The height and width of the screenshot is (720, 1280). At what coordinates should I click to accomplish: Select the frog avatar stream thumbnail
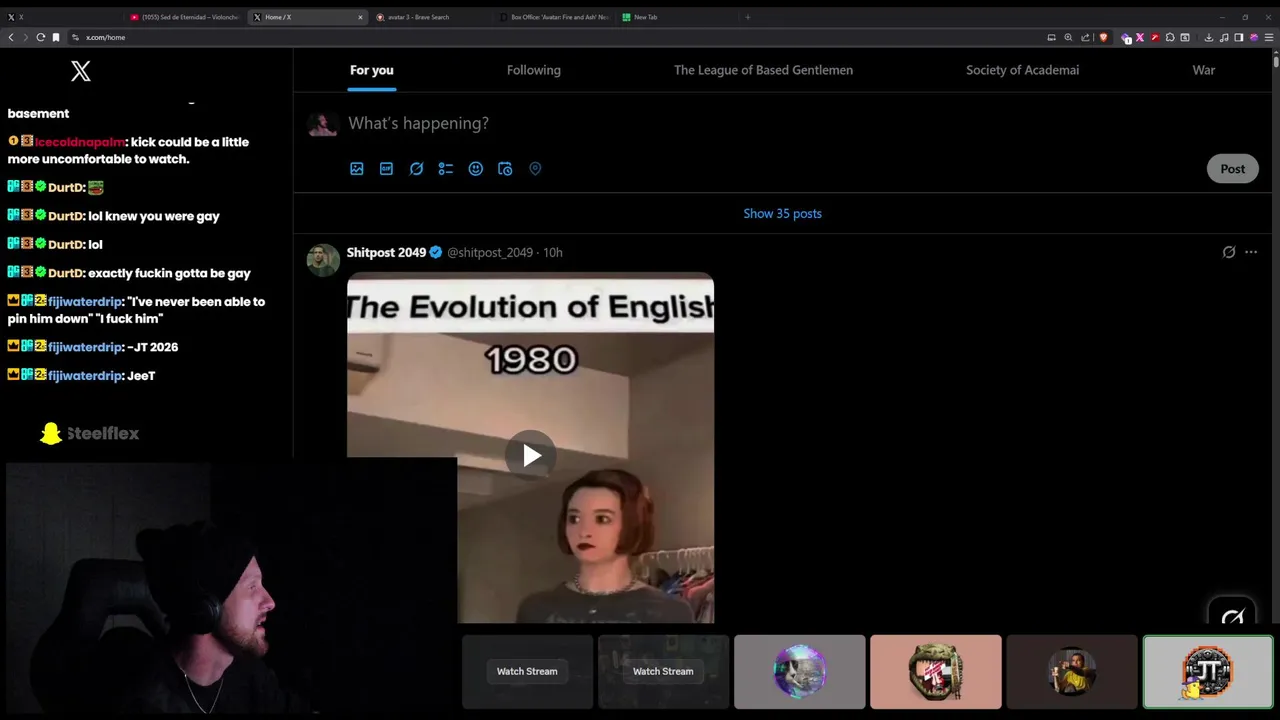click(935, 671)
